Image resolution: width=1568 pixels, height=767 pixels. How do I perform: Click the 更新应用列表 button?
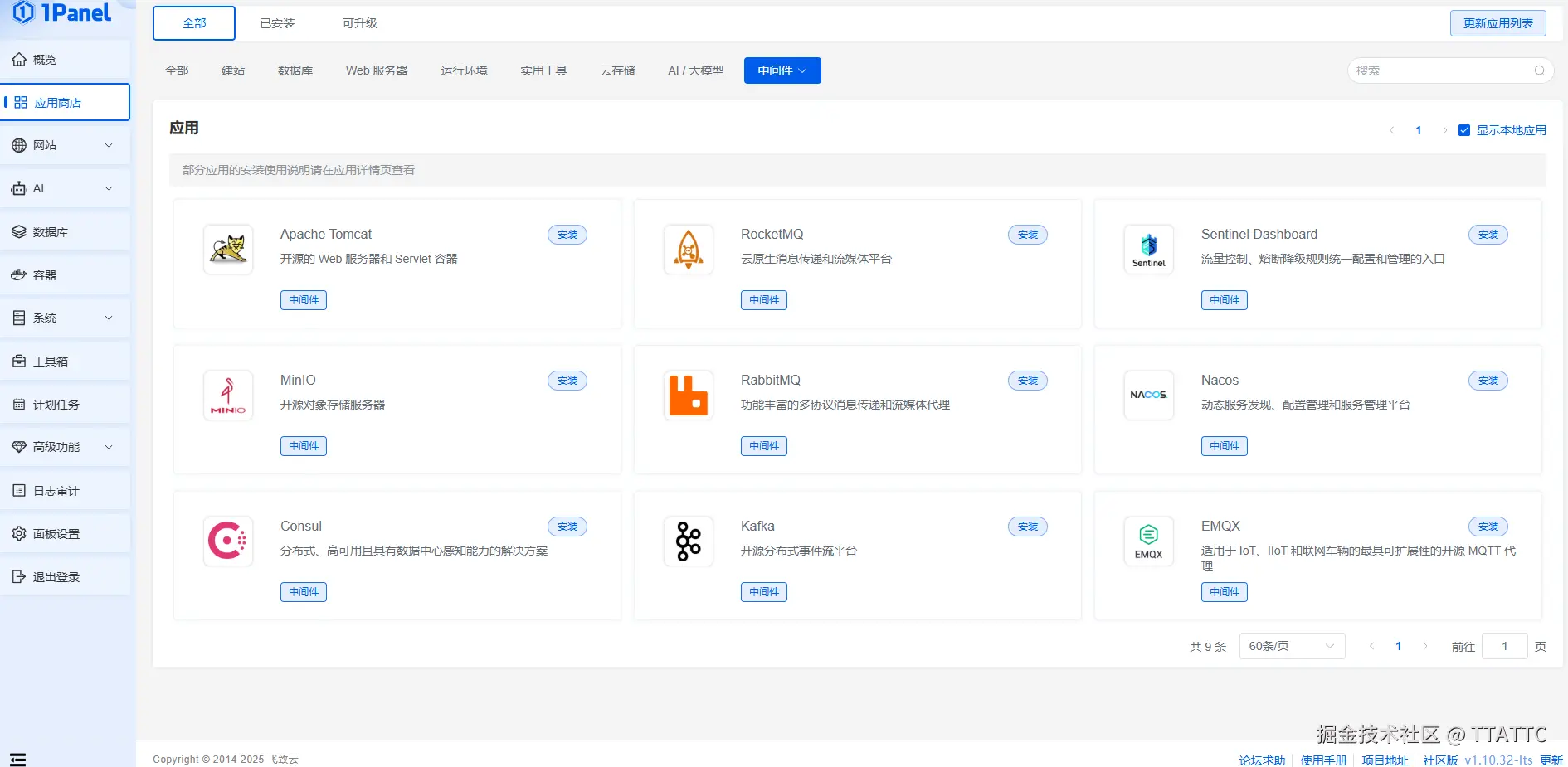(1498, 23)
